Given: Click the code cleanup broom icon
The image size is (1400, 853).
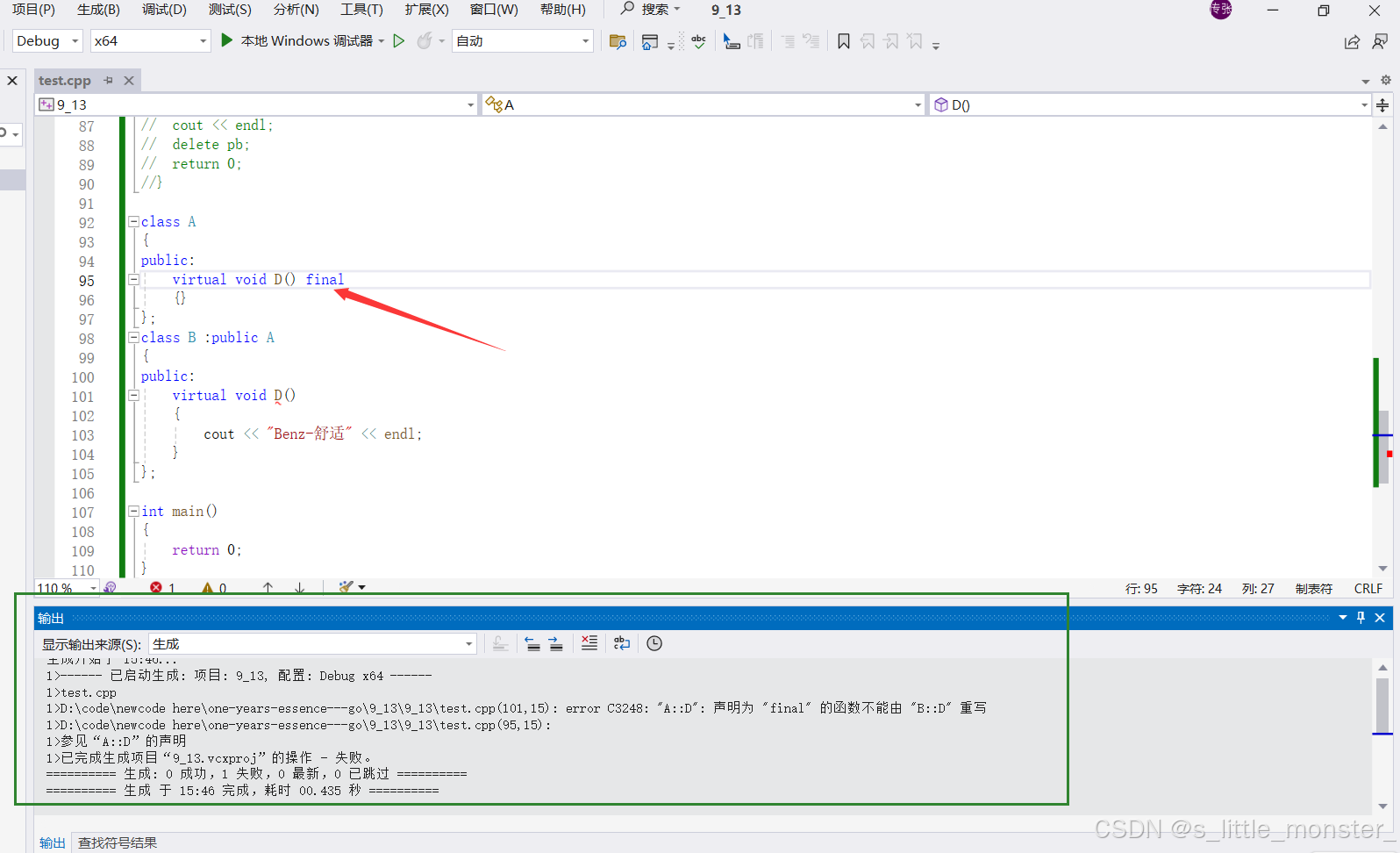Looking at the screenshot, I should [346, 587].
